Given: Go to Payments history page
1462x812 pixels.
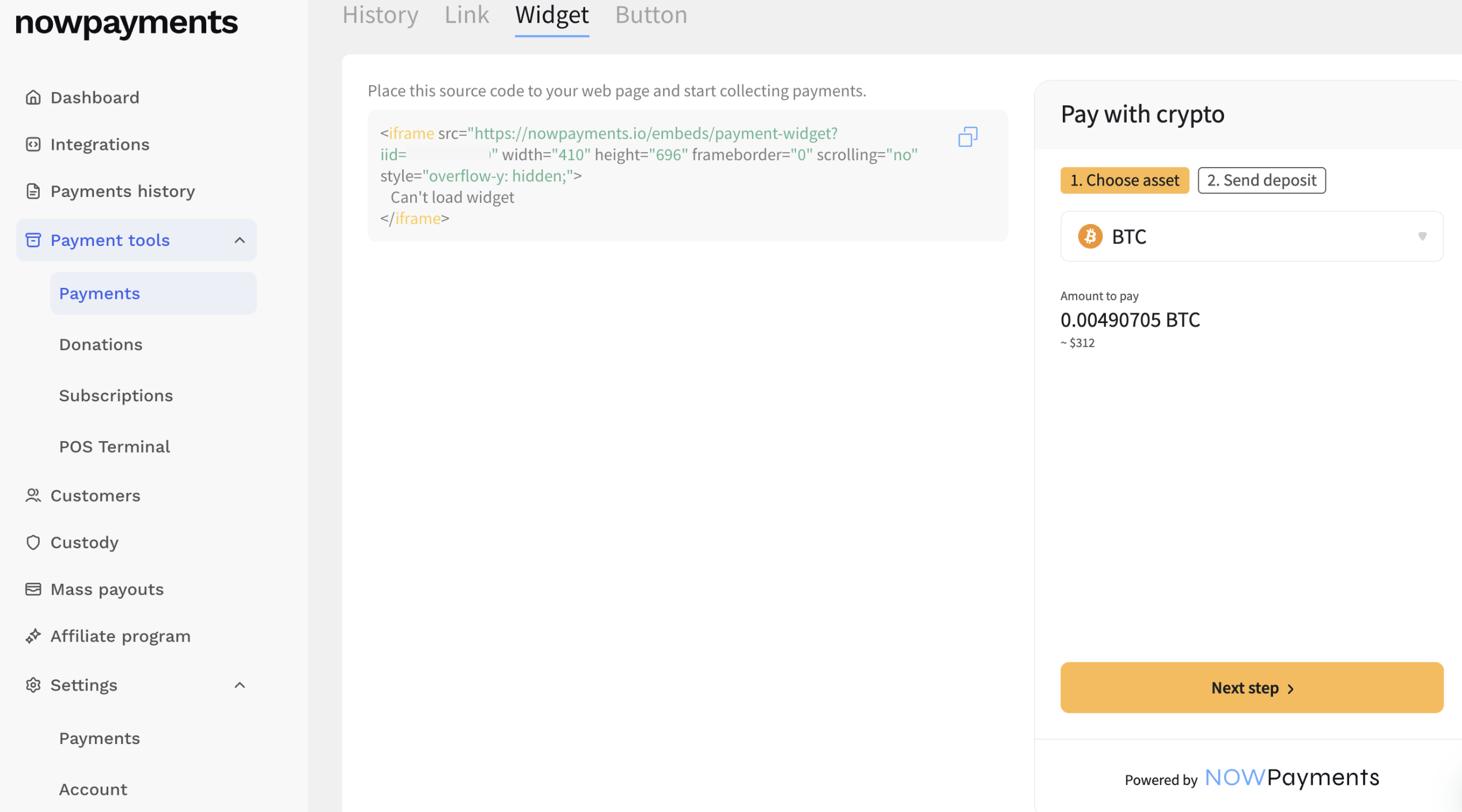Looking at the screenshot, I should click(x=123, y=191).
